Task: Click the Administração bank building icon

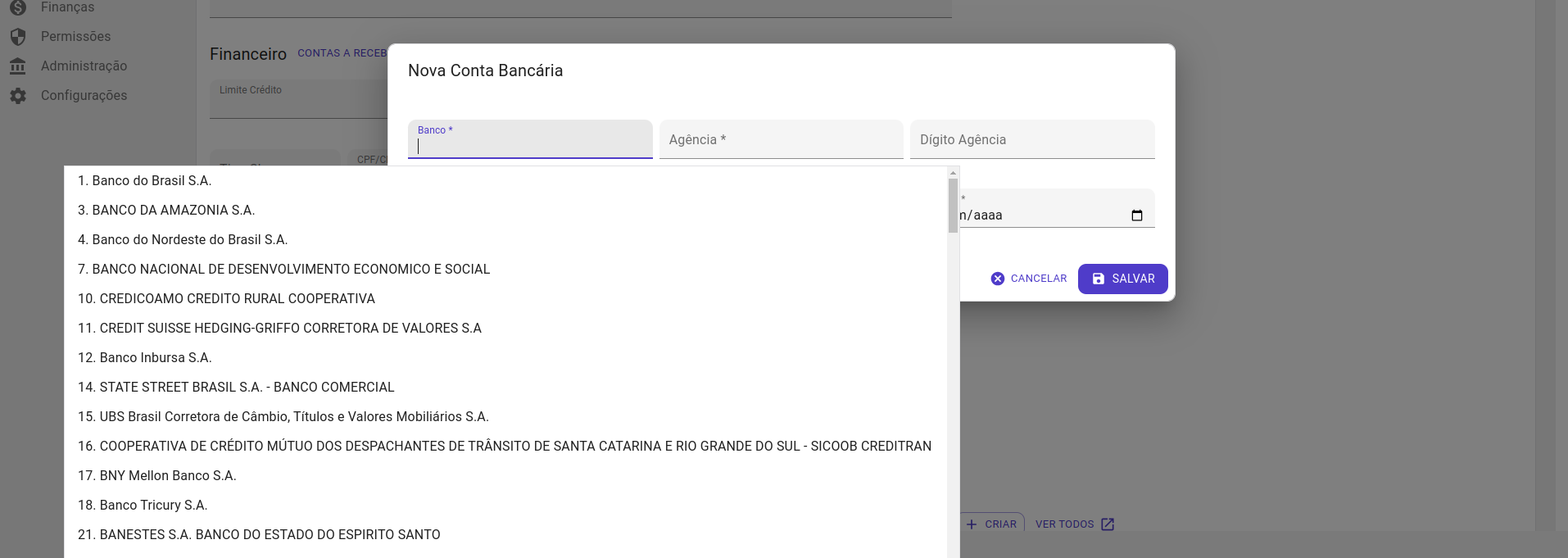Action: [x=18, y=66]
